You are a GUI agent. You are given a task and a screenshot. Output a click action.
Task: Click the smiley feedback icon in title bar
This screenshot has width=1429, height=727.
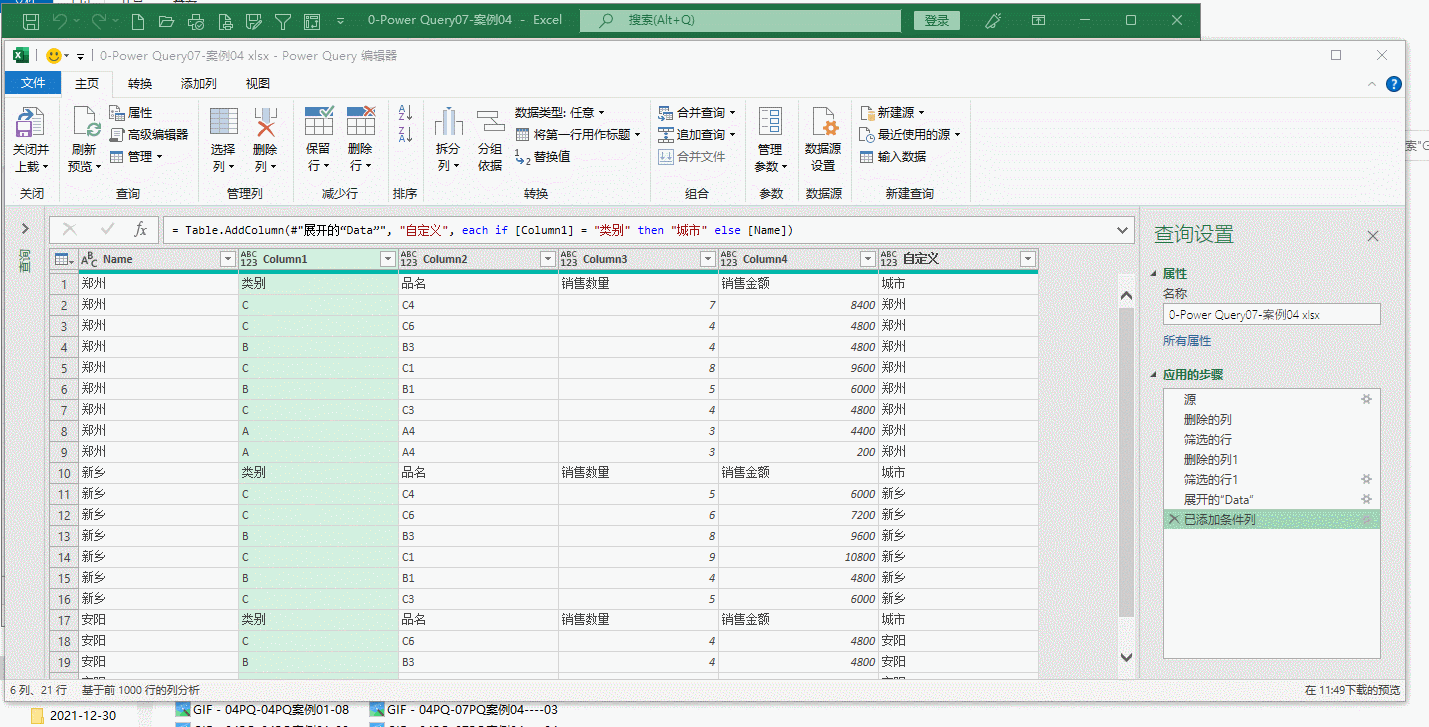point(54,56)
